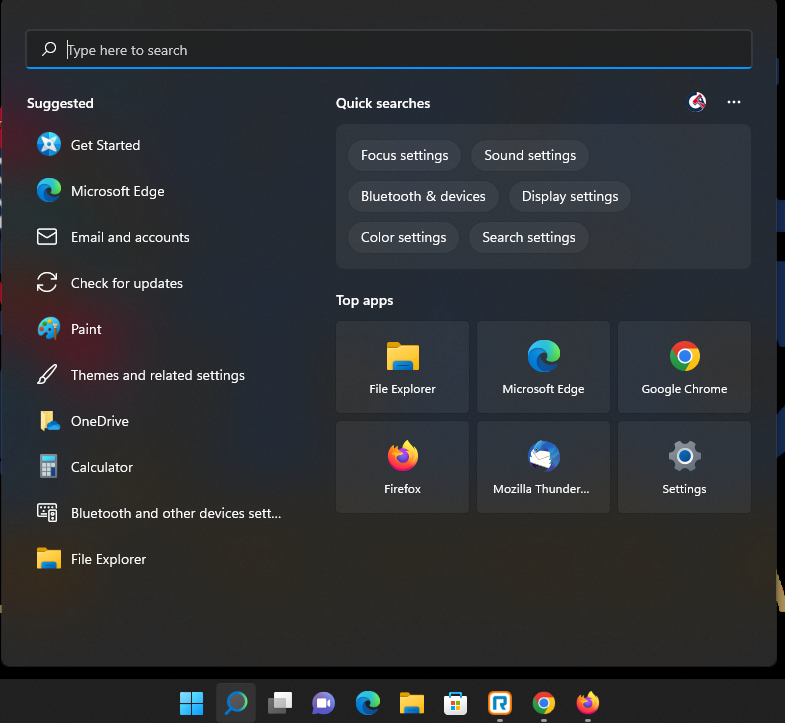Select Bluetooth & devices quick search
This screenshot has width=785, height=723.
(423, 196)
